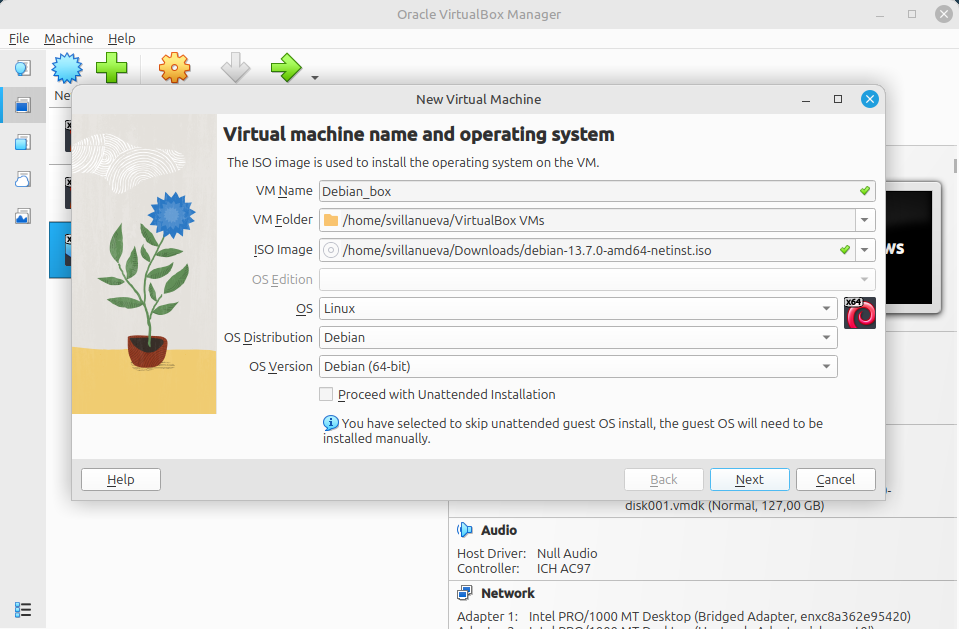This screenshot has height=629, width=959.
Task: Open the OS Distribution Debian dropdown
Action: coord(578,338)
